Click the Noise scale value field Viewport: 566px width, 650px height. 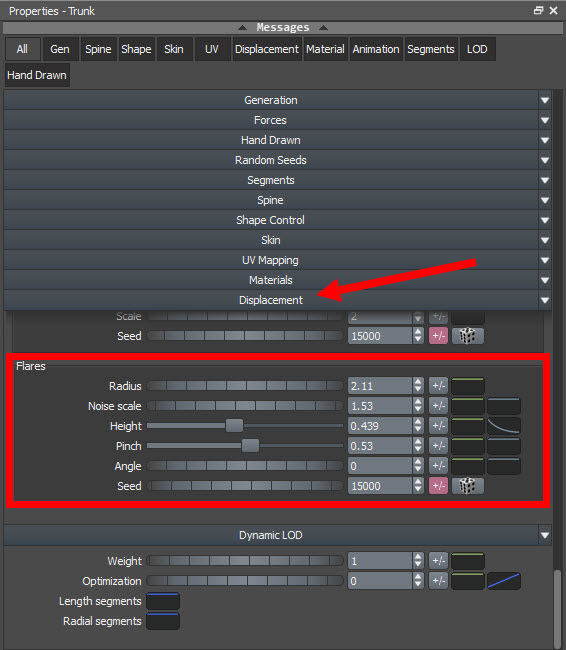(x=380, y=406)
